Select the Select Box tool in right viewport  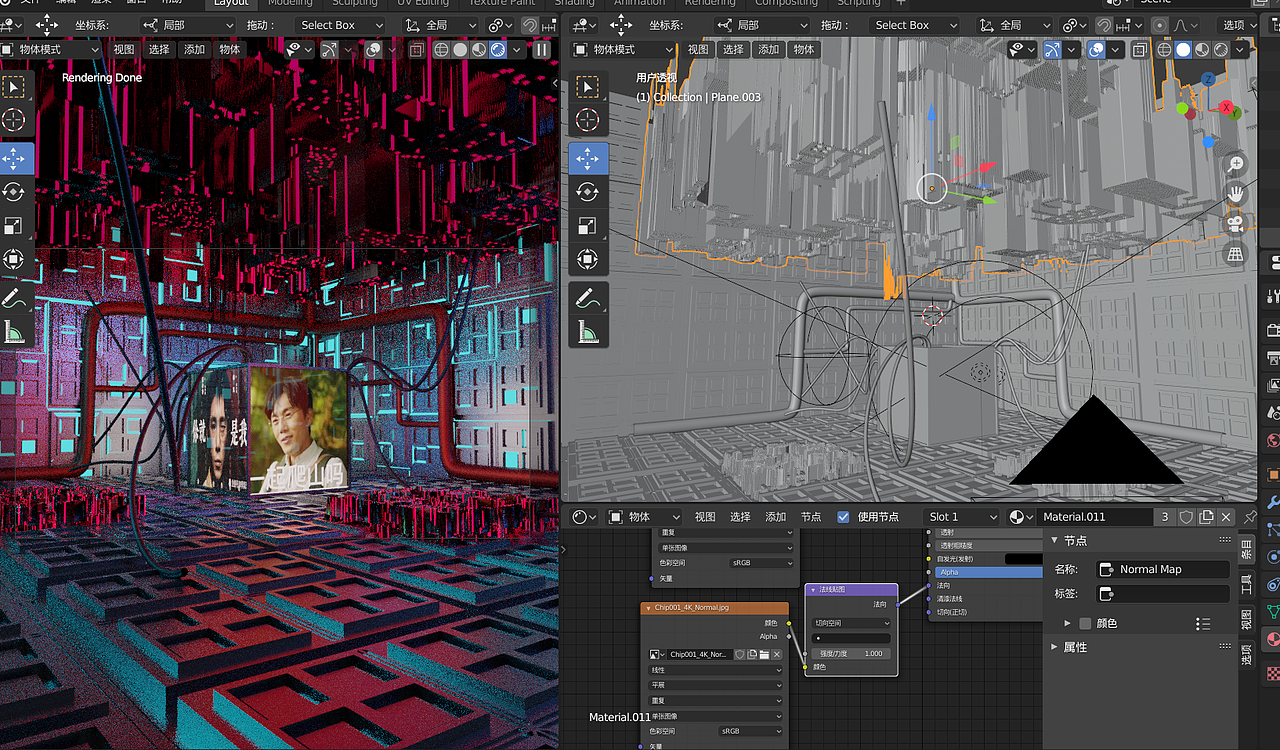587,87
